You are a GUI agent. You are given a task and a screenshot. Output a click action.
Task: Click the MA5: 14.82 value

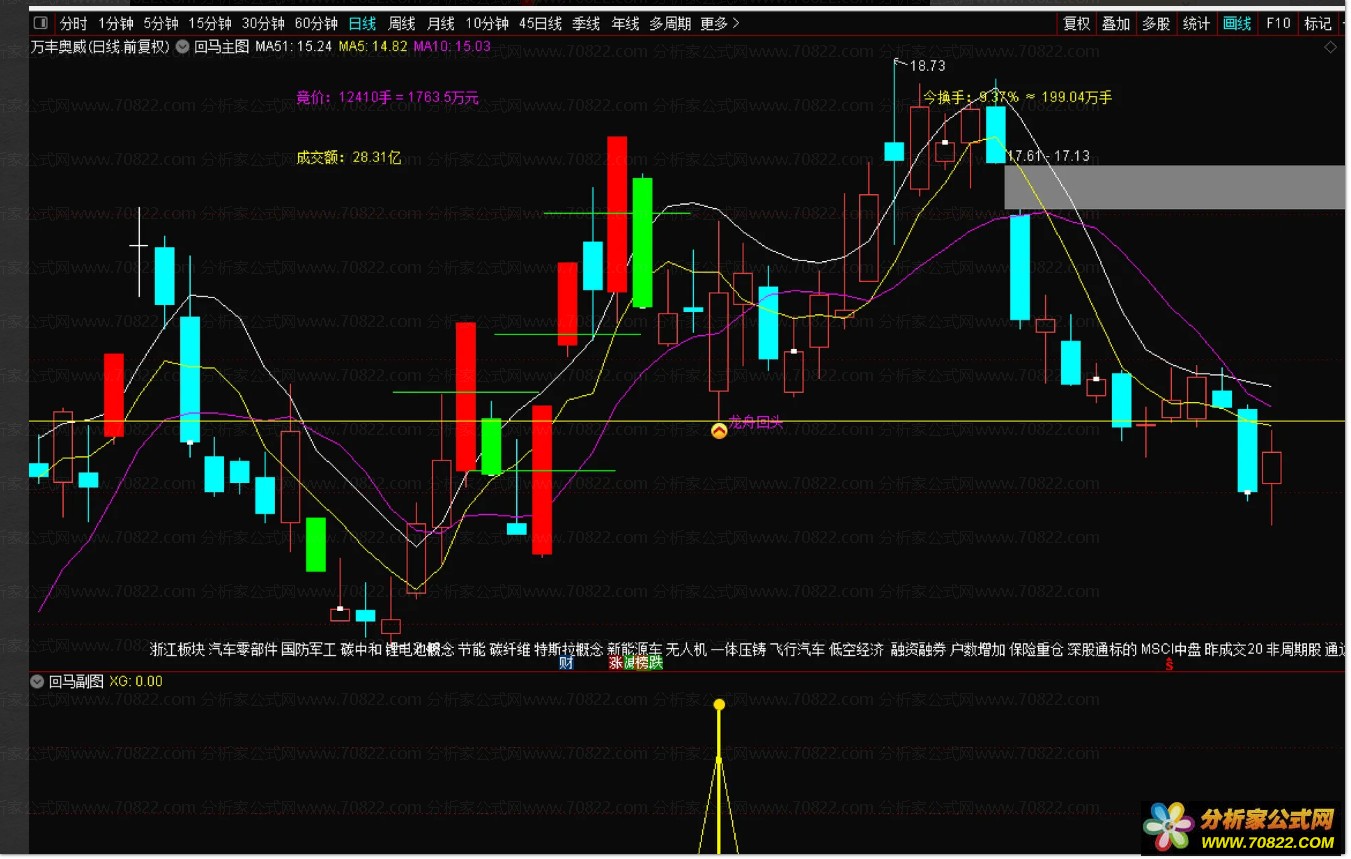click(x=373, y=46)
